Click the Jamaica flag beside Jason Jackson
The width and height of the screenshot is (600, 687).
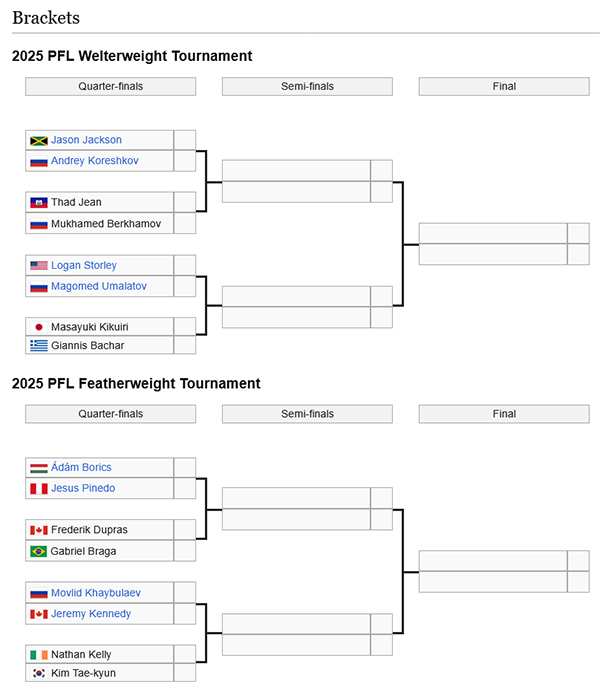pyautogui.click(x=39, y=141)
